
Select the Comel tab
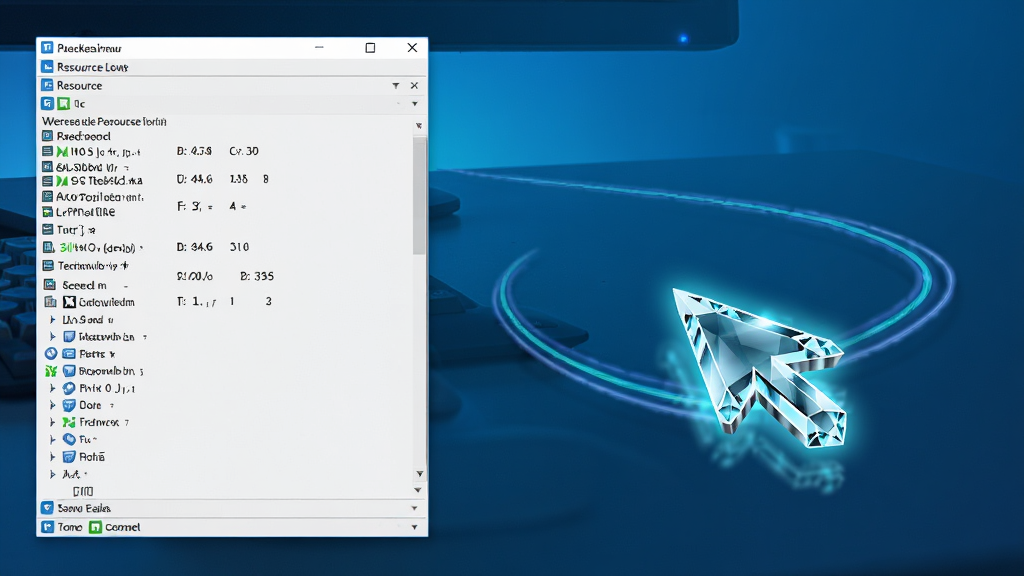click(115, 526)
